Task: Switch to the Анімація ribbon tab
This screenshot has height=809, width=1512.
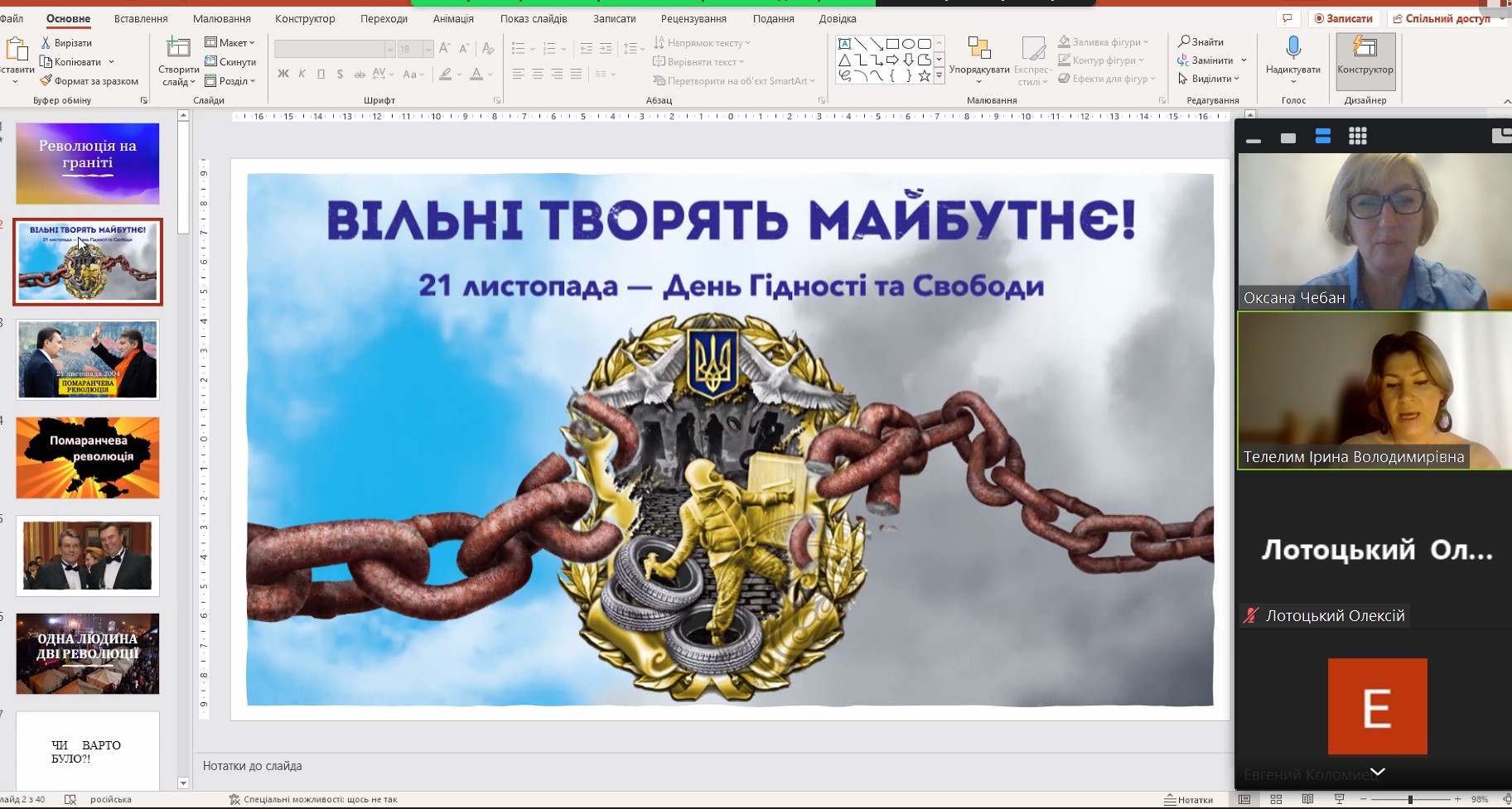Action: point(453,18)
